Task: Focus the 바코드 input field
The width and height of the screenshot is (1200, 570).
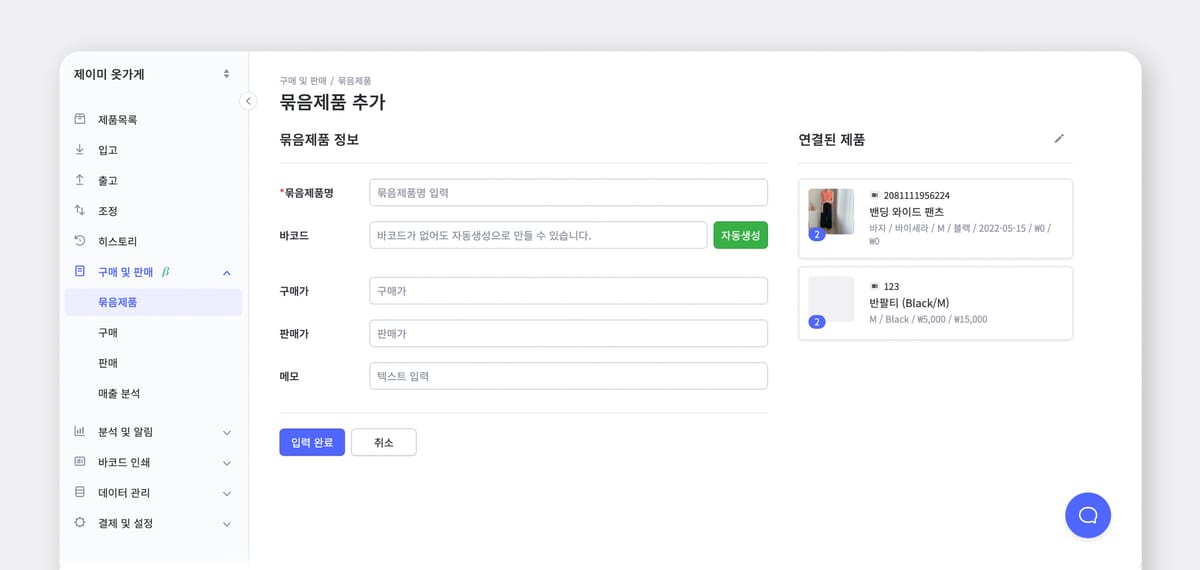Action: (x=538, y=235)
